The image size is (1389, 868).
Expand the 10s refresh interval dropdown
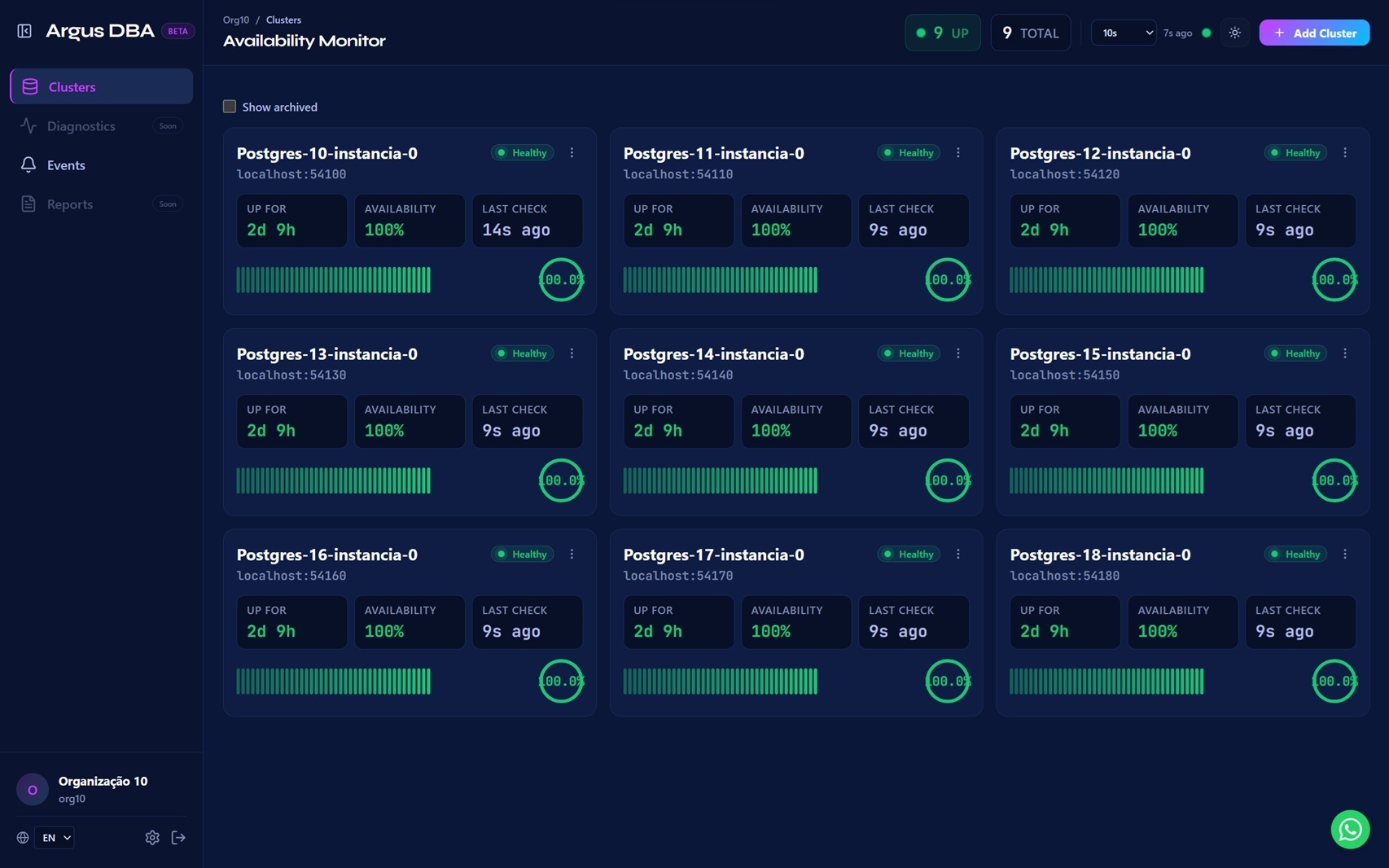[x=1123, y=33]
